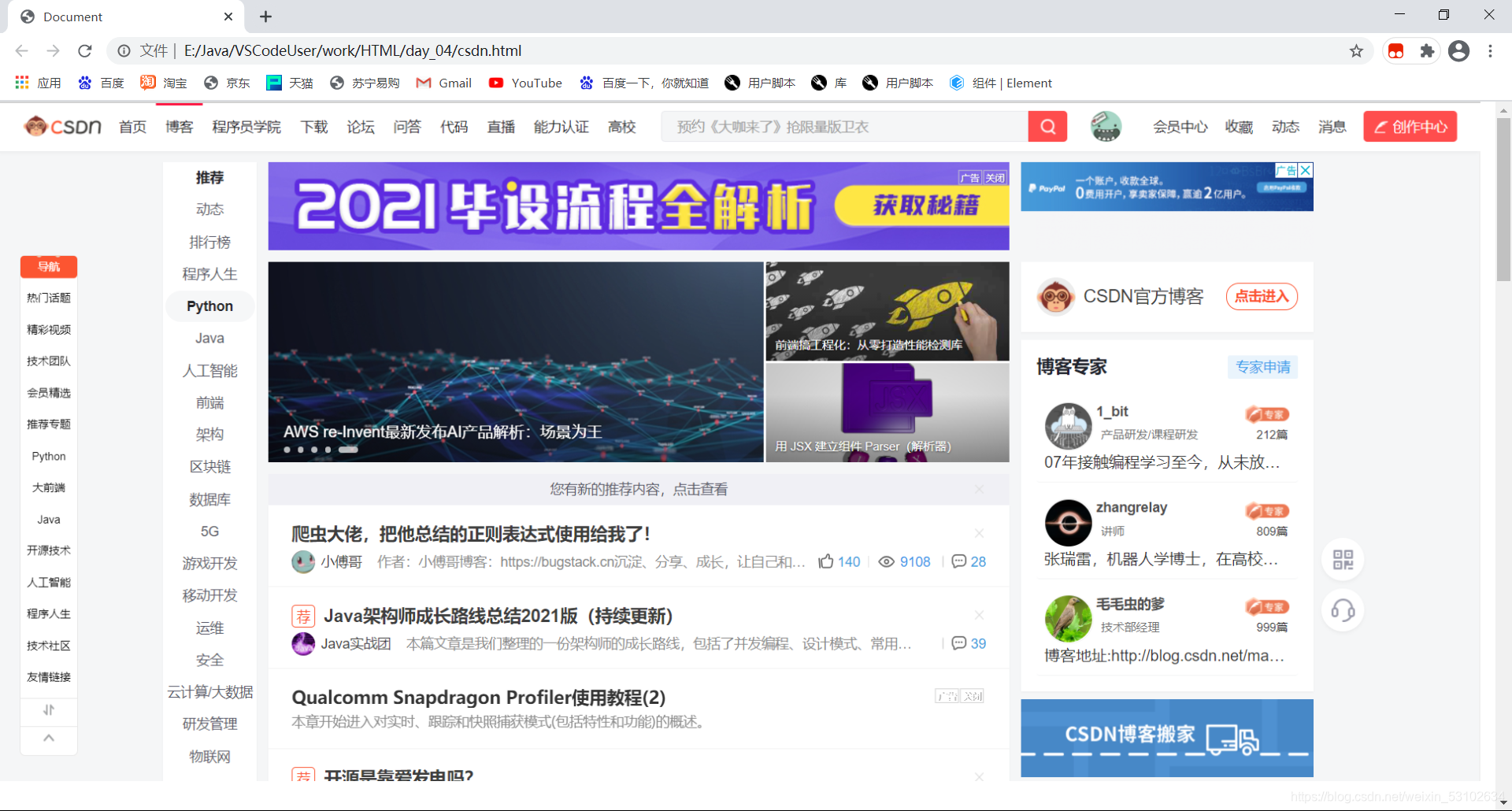Select the 排行榜 category
Screen dimensions: 1512x811
(209, 242)
